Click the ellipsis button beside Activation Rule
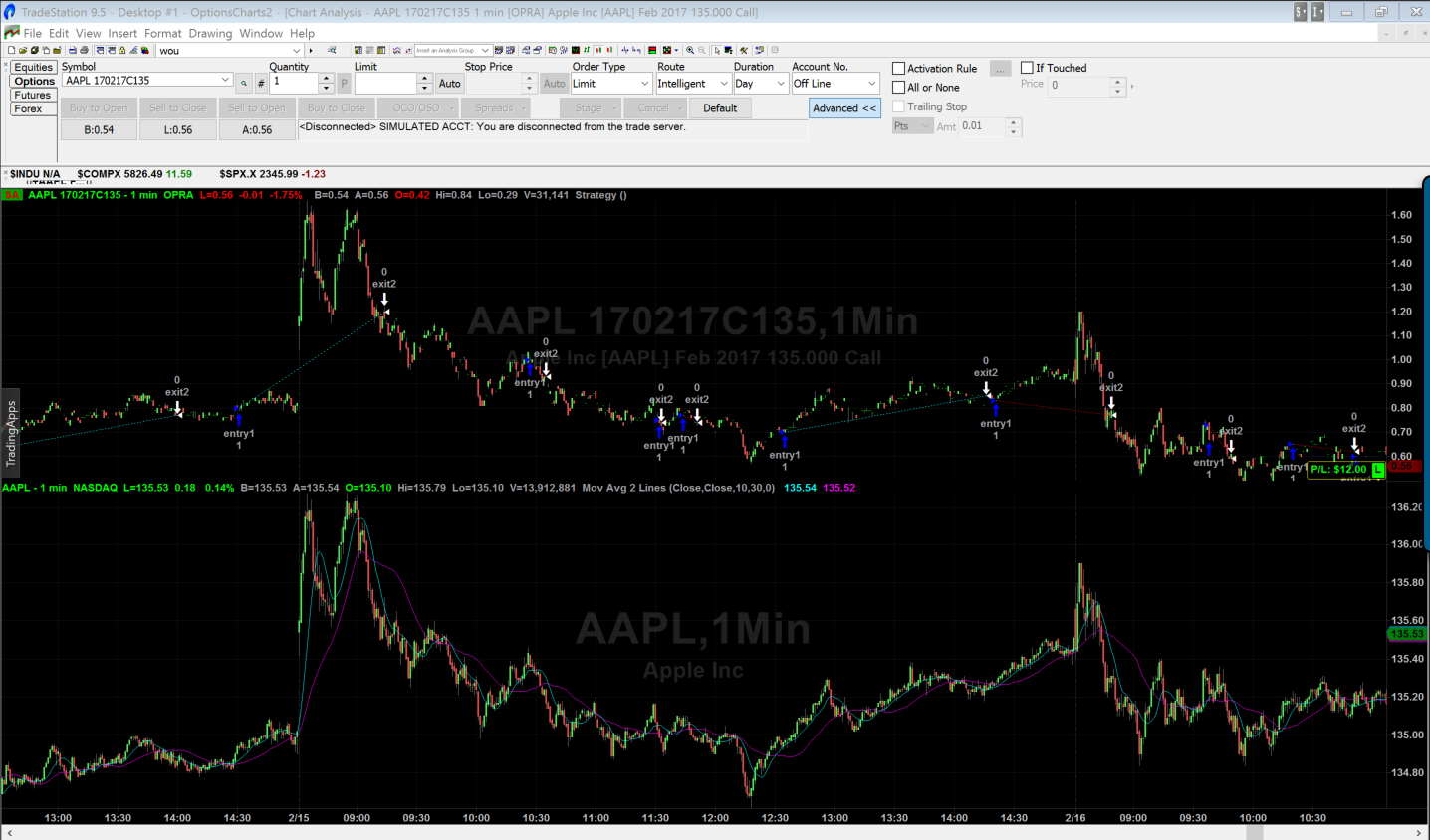Image resolution: width=1430 pixels, height=840 pixels. coord(1001,69)
